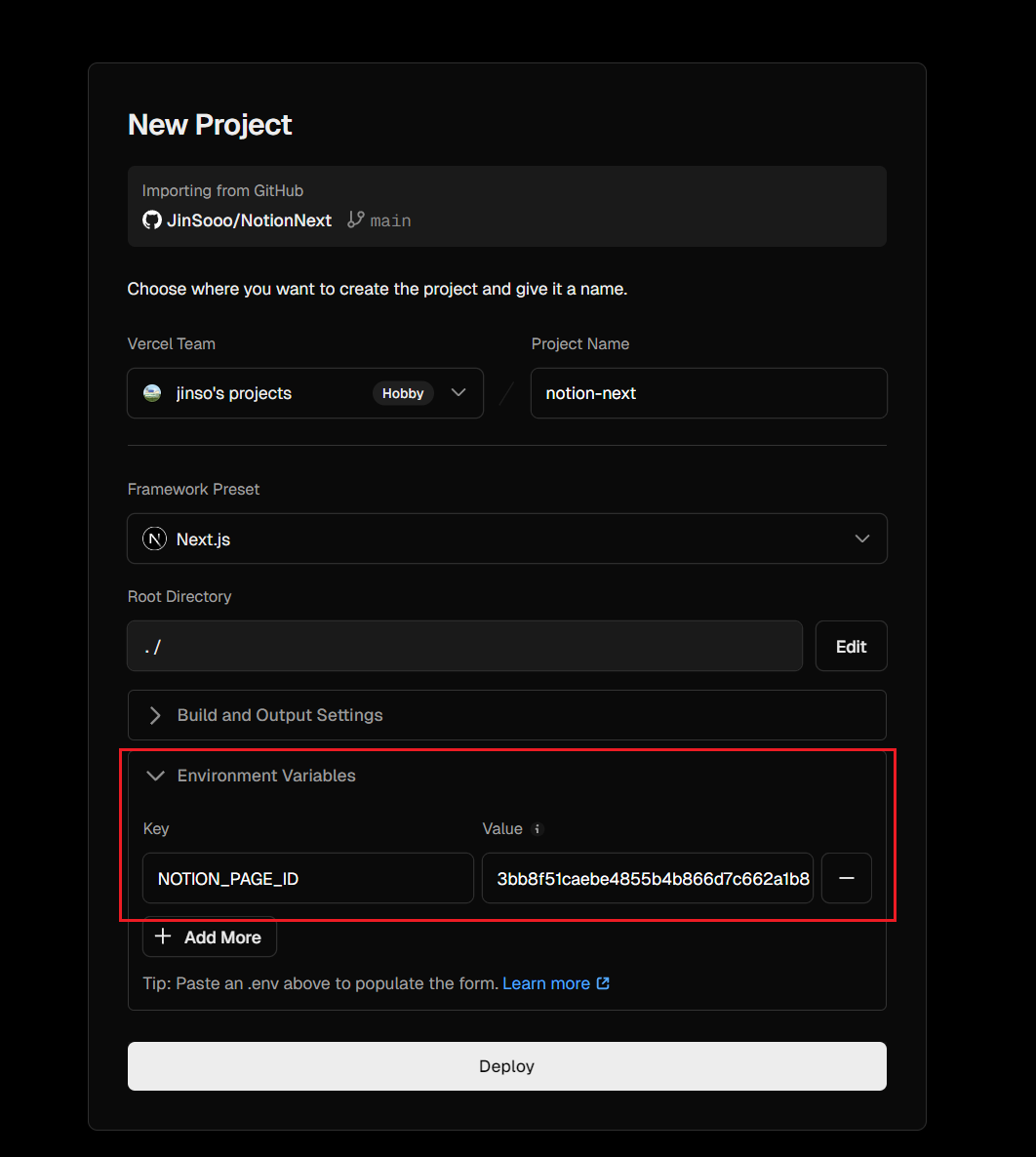
Task: Click the Add More button
Action: click(210, 937)
